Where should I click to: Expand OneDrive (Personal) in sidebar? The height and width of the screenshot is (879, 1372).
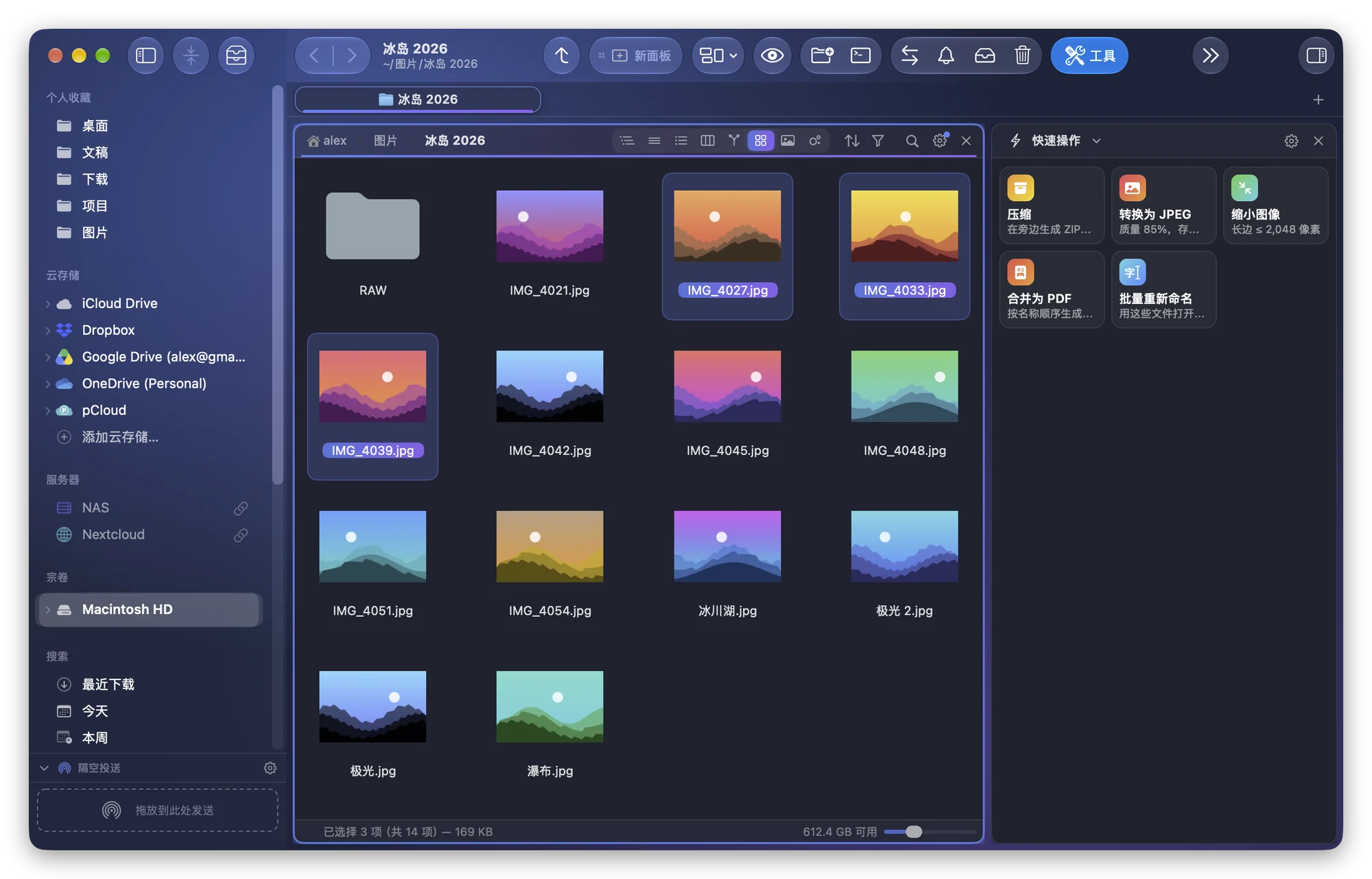(x=47, y=384)
